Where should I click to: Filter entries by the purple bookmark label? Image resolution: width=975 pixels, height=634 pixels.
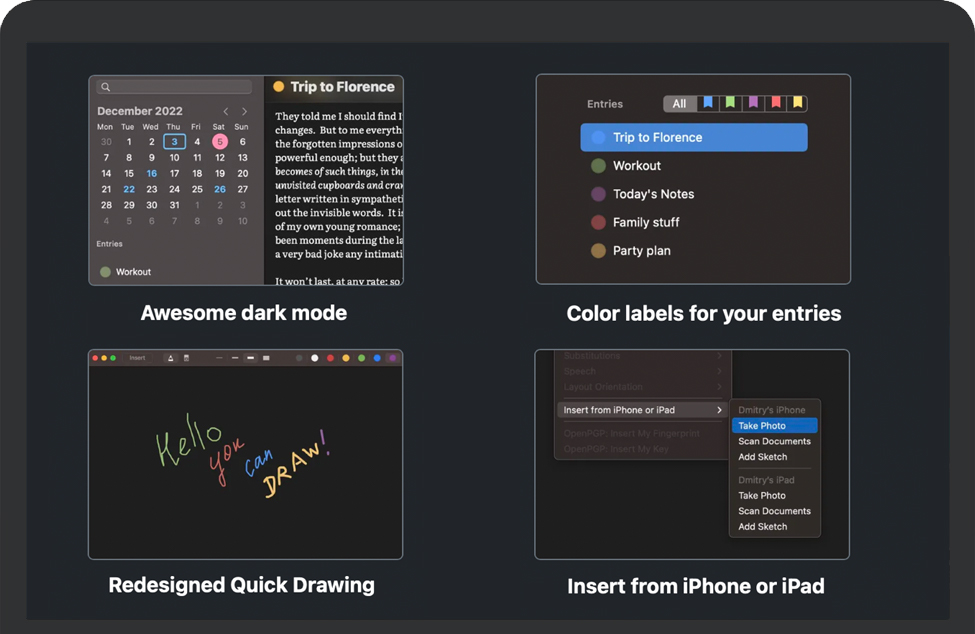pyautogui.click(x=753, y=103)
